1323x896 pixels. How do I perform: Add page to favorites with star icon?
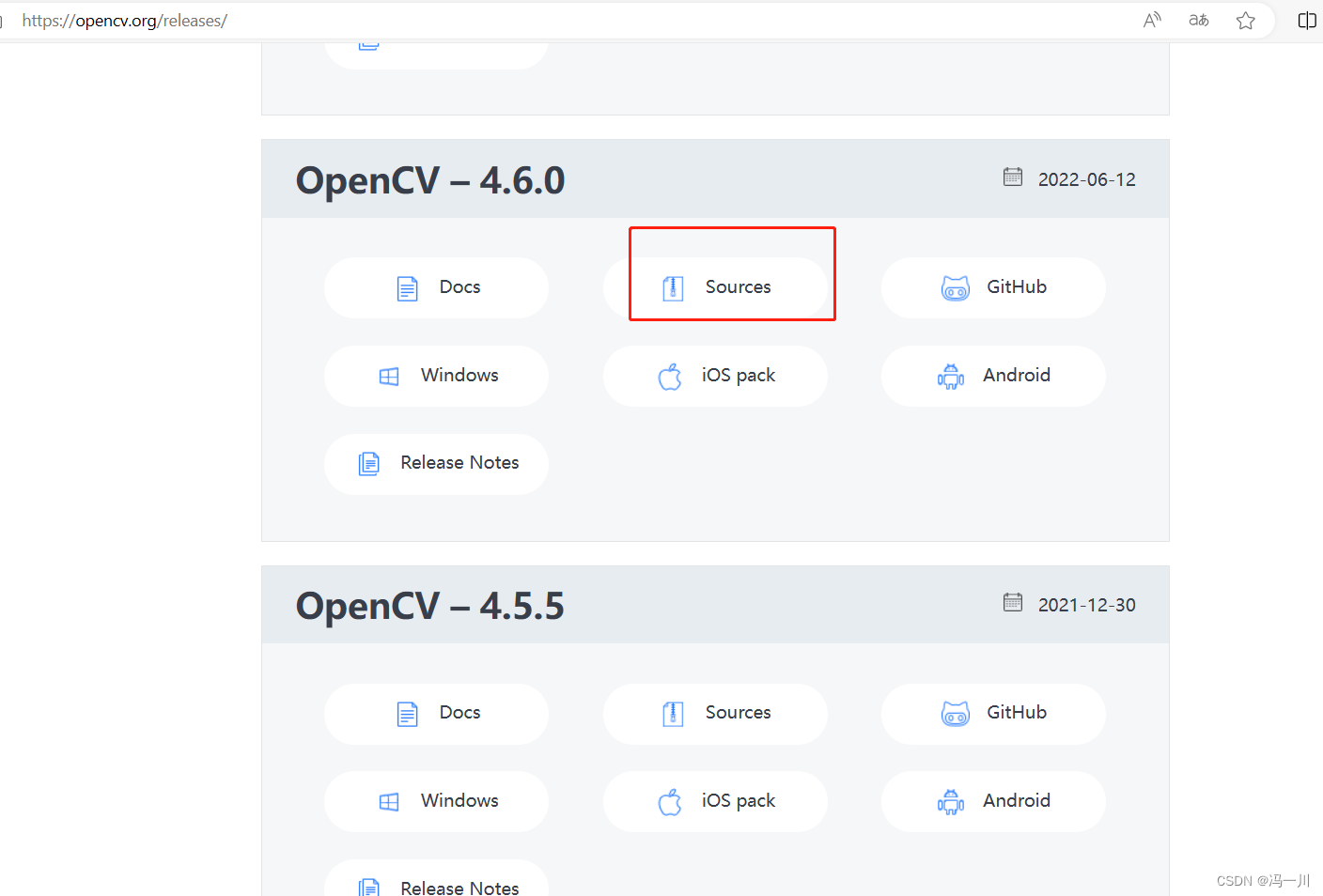click(1246, 21)
